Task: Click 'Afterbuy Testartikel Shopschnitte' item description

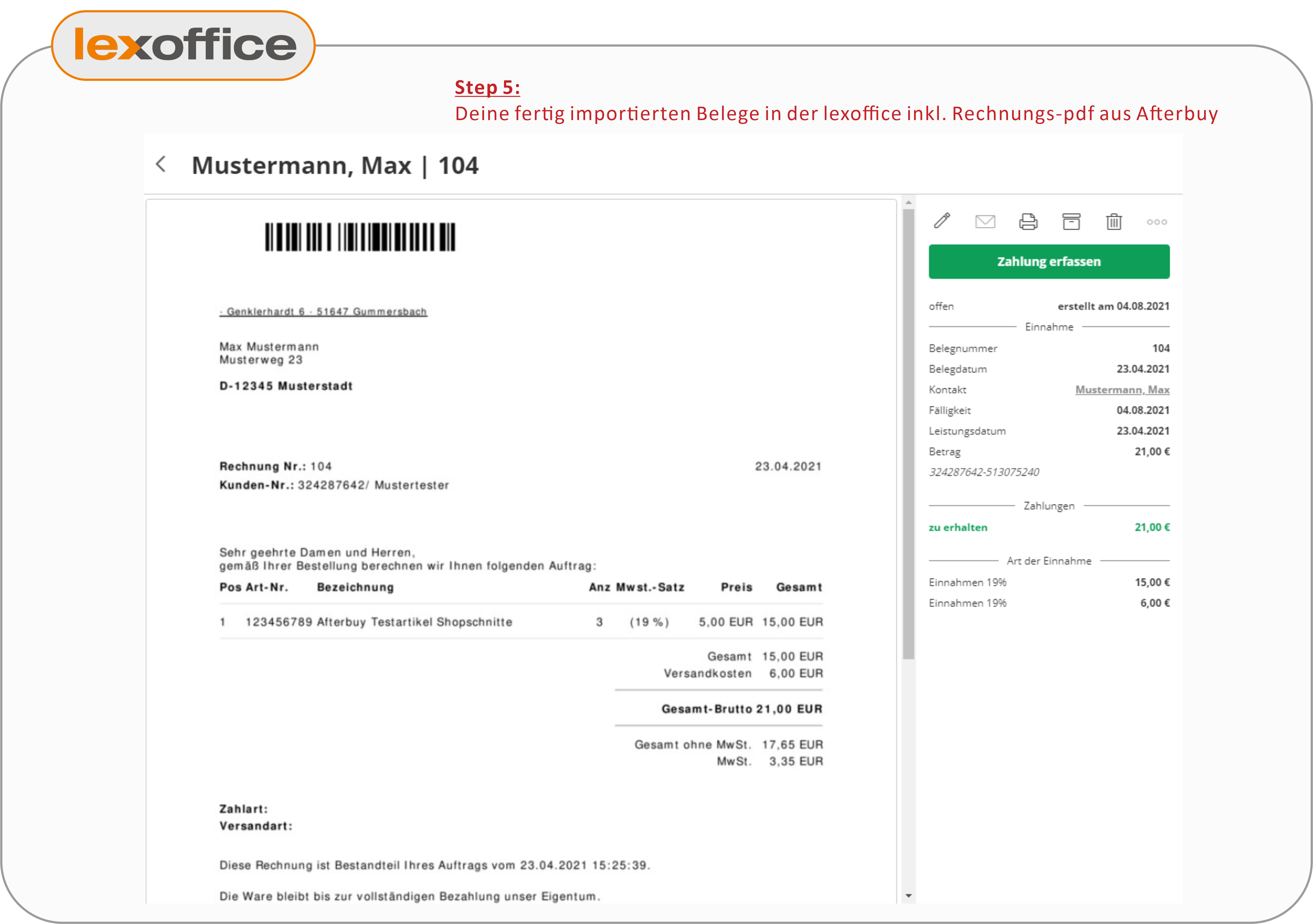Action: pyautogui.click(x=415, y=622)
